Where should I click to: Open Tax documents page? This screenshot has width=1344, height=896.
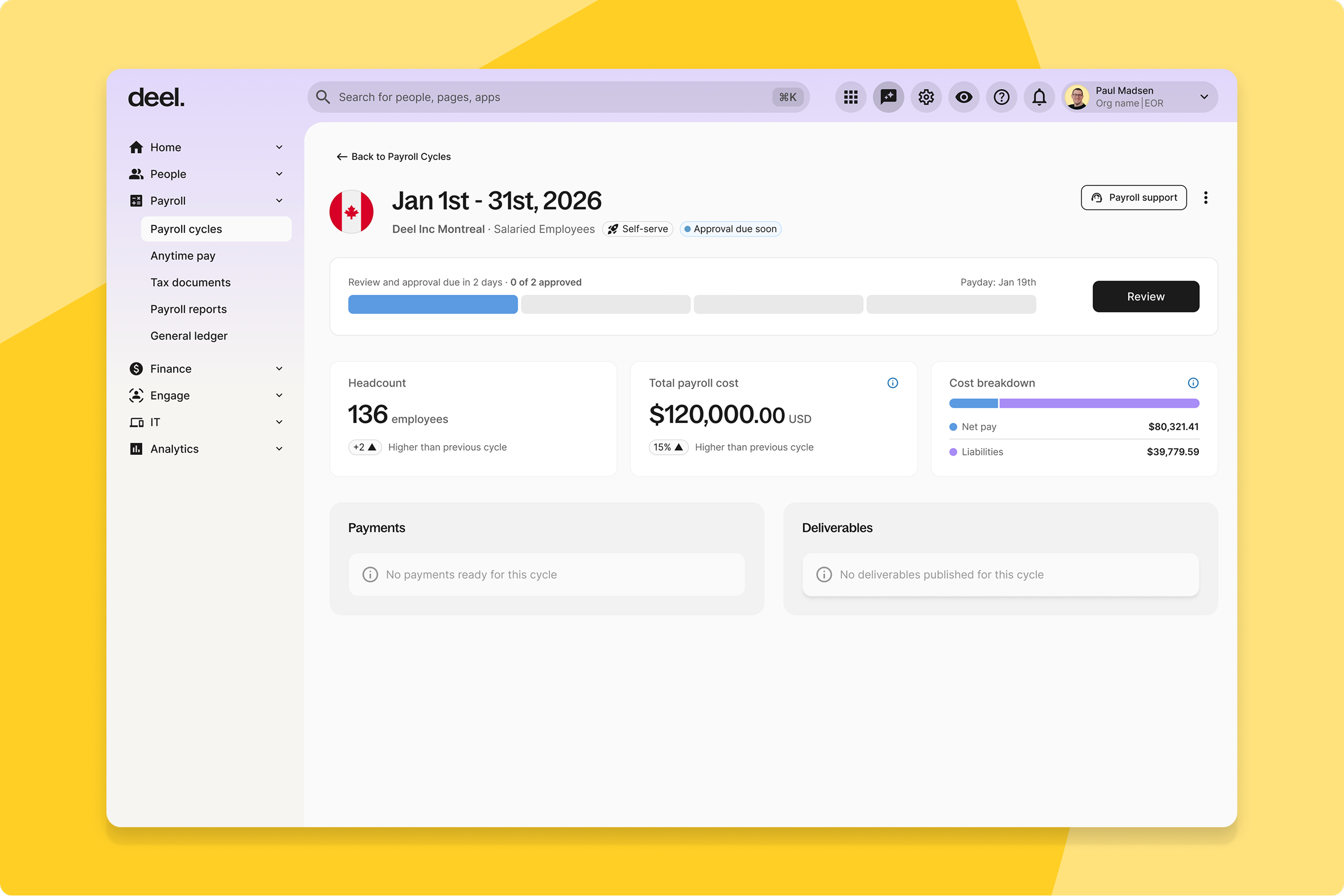(x=190, y=282)
